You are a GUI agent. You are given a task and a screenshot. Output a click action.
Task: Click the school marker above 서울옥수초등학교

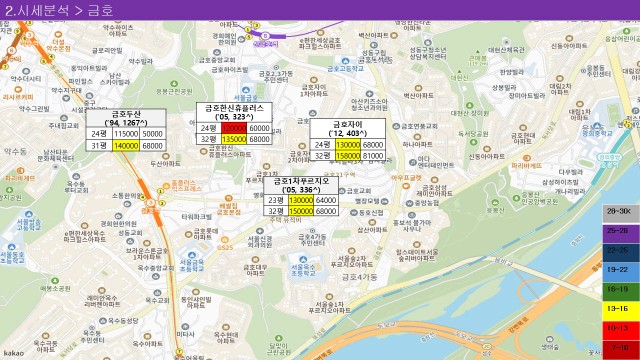(x=302, y=259)
